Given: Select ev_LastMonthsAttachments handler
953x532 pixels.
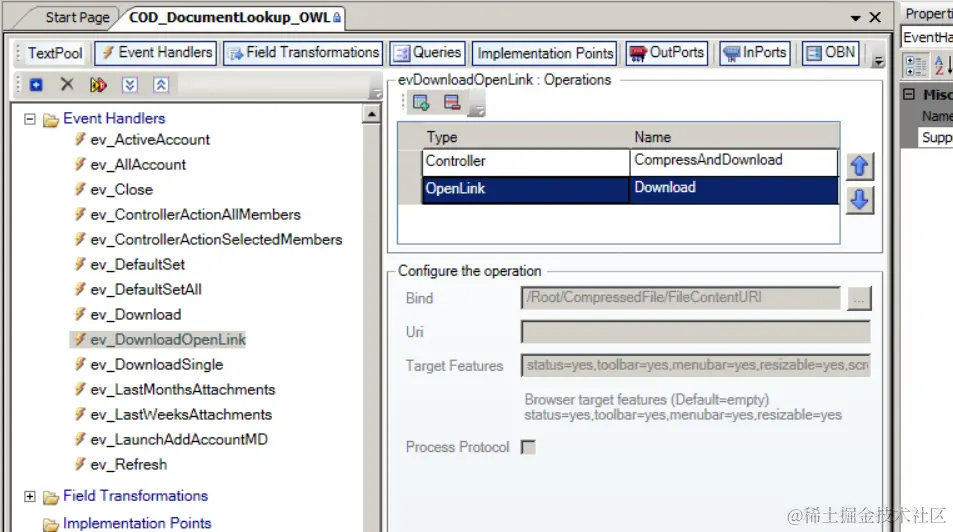Looking at the screenshot, I should (182, 389).
